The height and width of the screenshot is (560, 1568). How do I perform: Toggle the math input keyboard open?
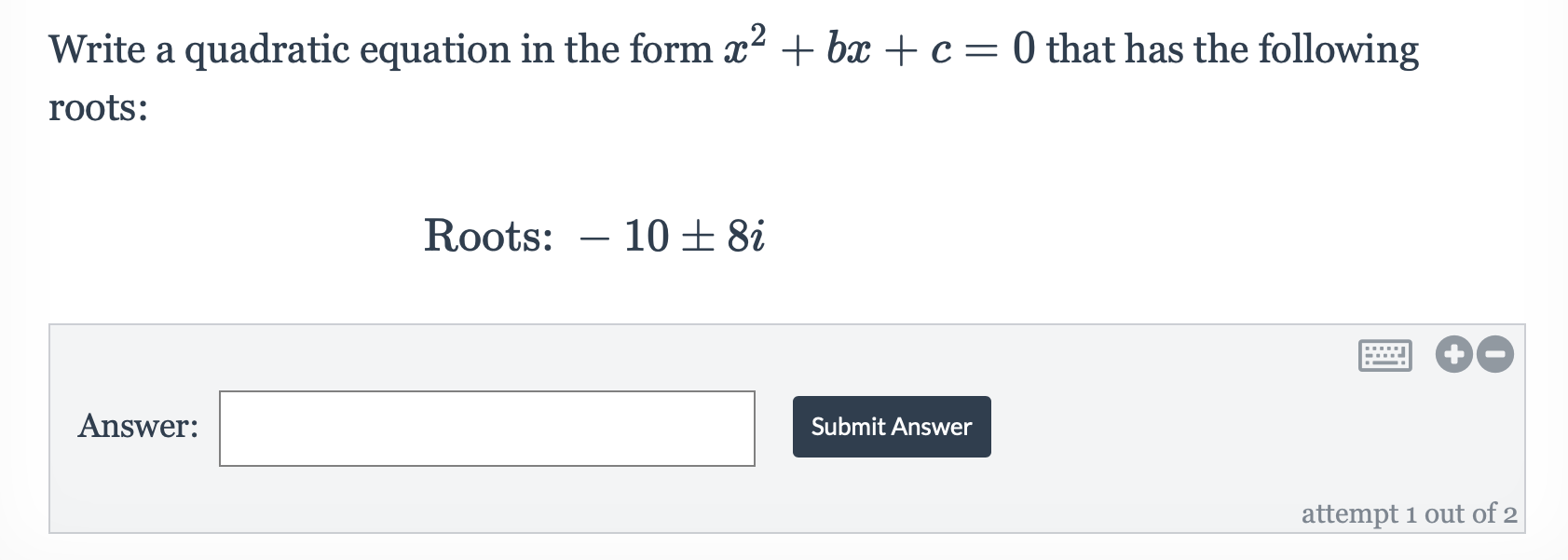(1385, 354)
